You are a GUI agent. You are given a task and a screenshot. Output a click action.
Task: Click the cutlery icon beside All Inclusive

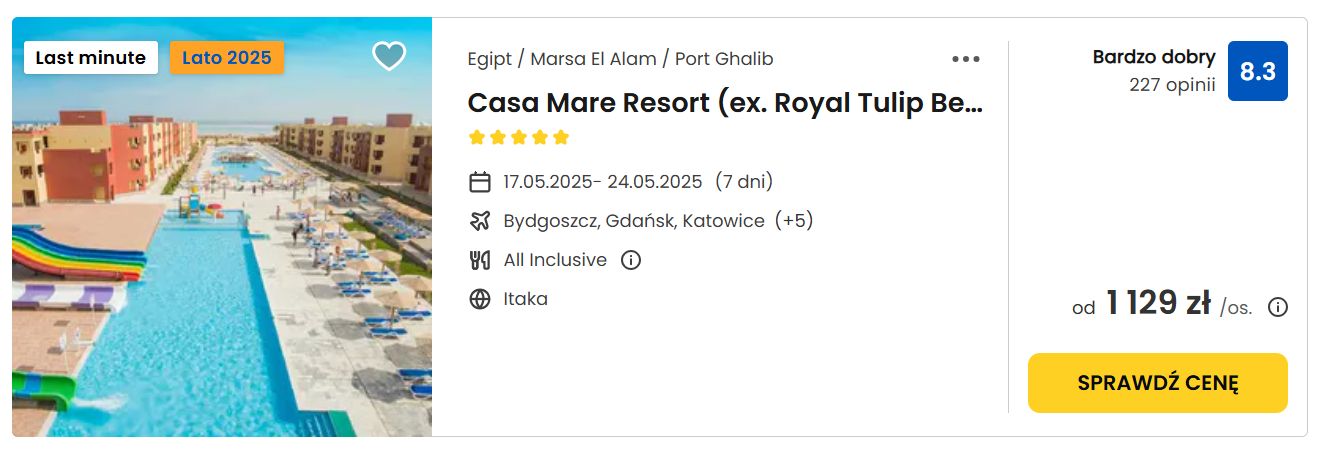click(x=480, y=260)
